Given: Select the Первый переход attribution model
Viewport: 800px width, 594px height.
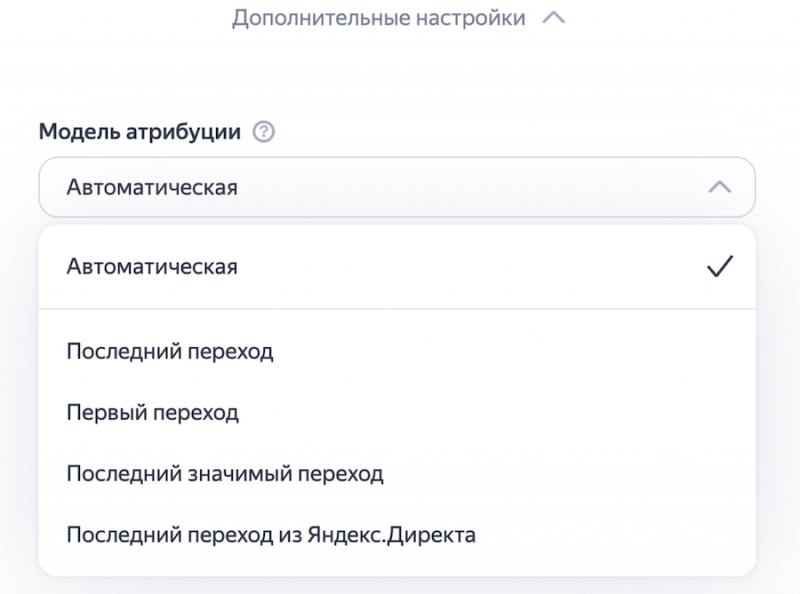Looking at the screenshot, I should click(x=153, y=412).
